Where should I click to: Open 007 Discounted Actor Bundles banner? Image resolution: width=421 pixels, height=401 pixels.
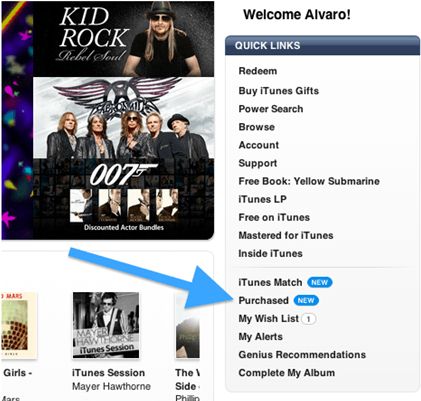pyautogui.click(x=124, y=199)
